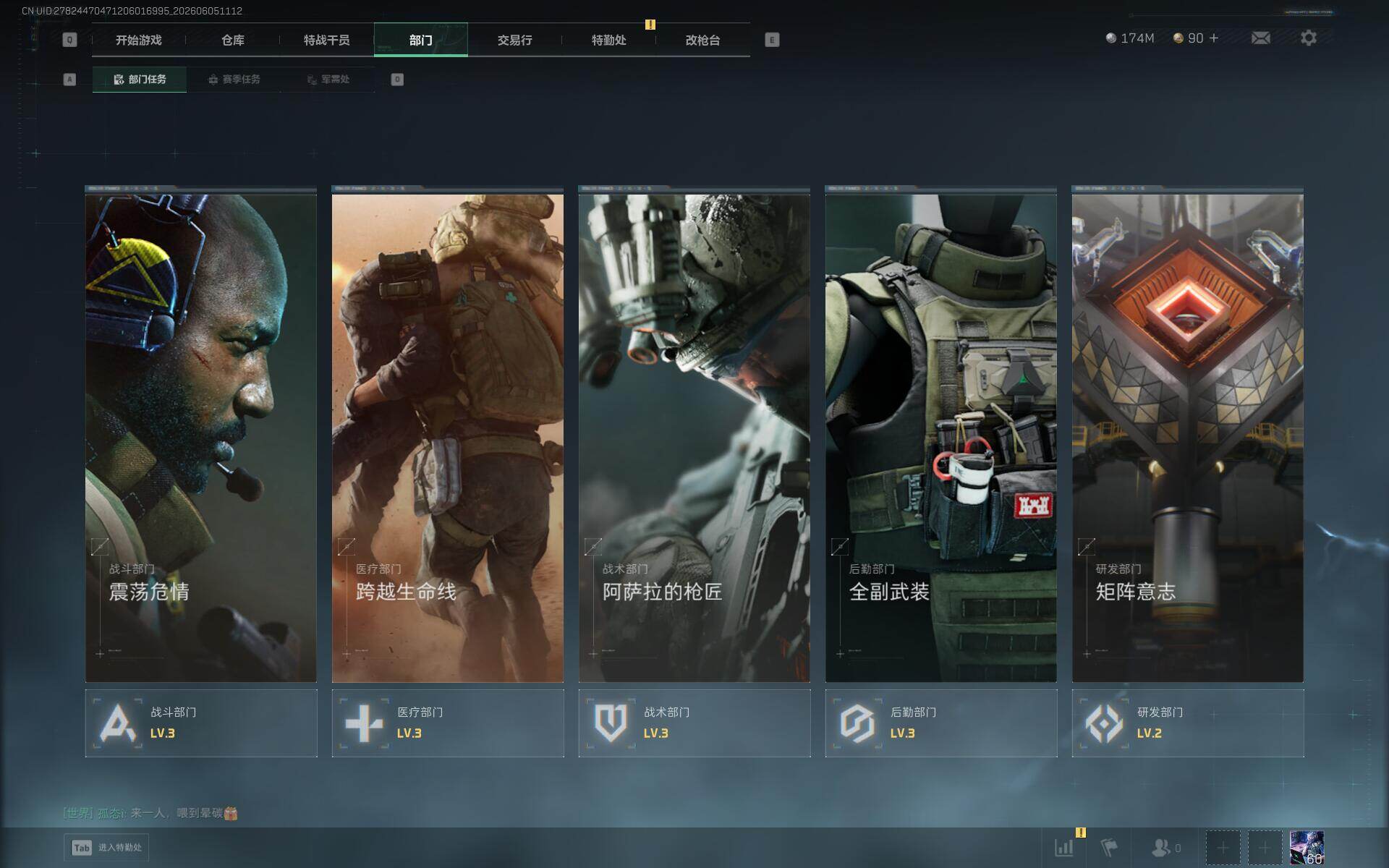
Task: Click the plus to add currency
Action: pyautogui.click(x=1214, y=38)
